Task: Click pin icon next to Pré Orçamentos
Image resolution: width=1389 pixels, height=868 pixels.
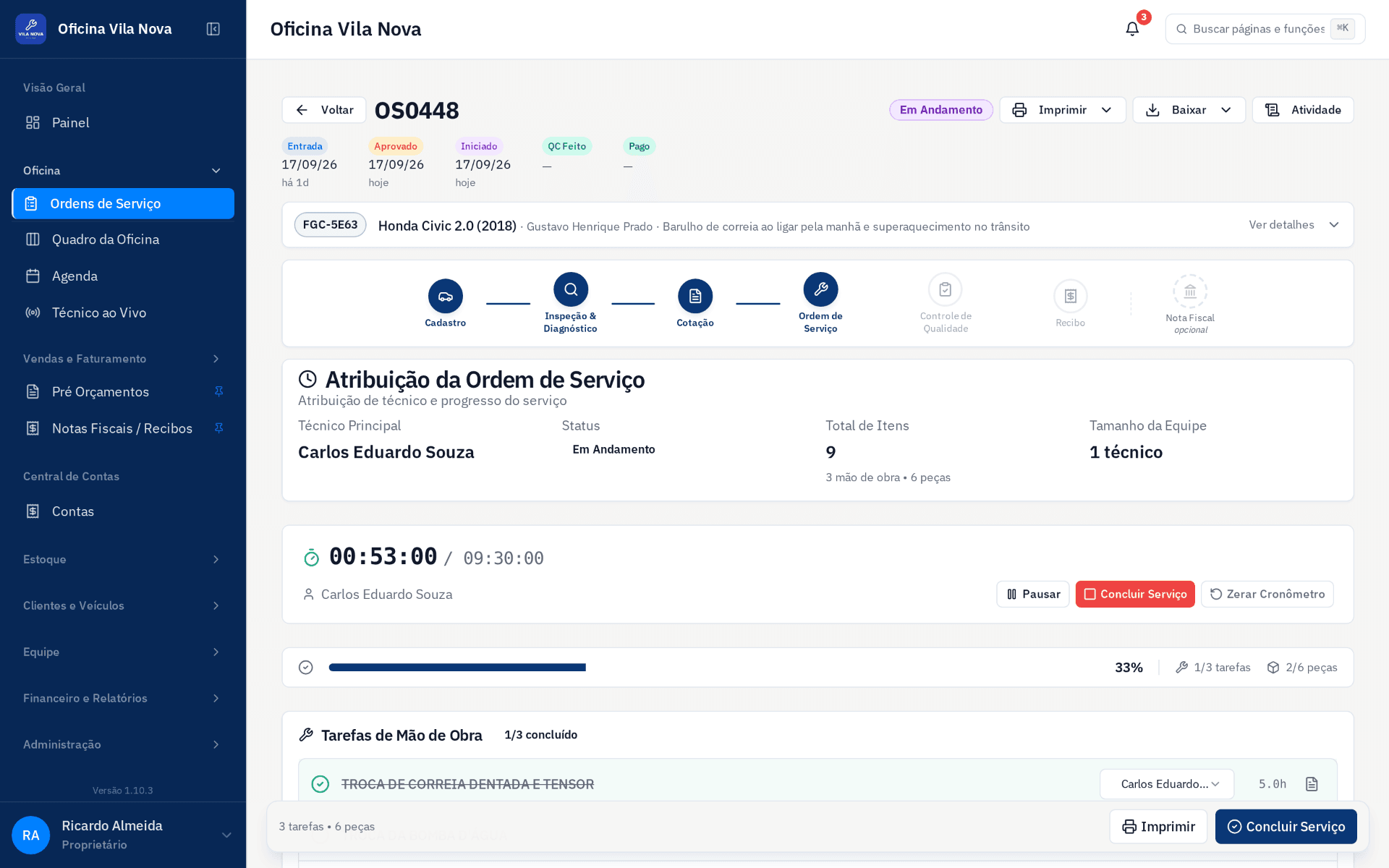Action: (x=218, y=391)
